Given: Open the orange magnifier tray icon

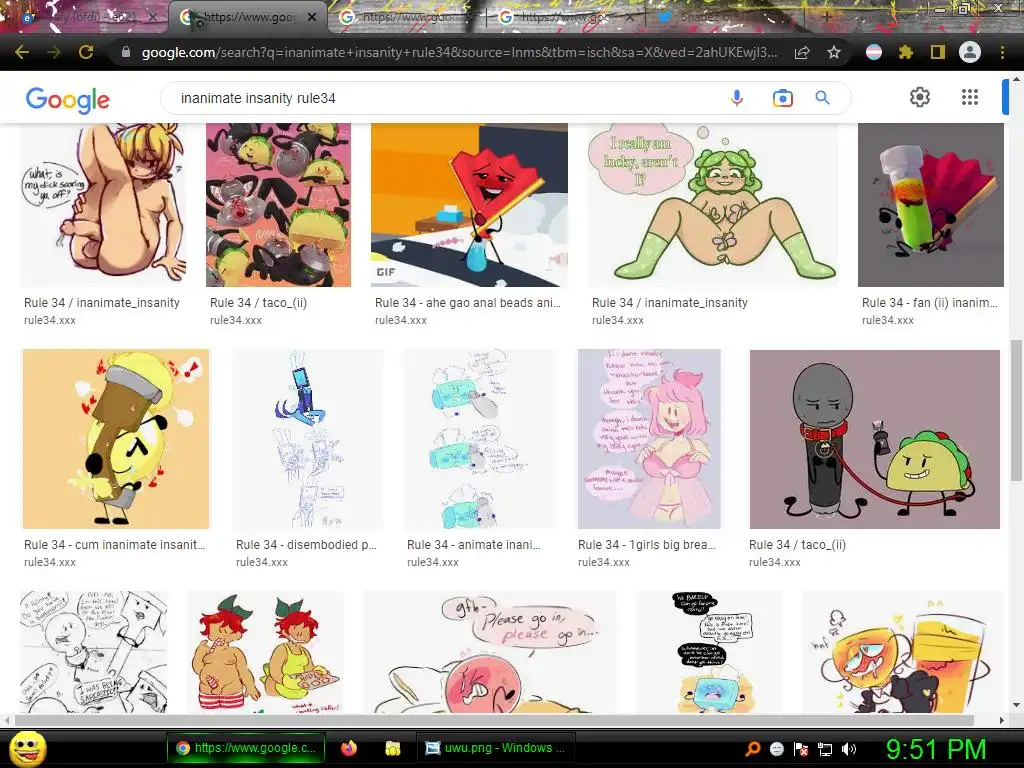Looking at the screenshot, I should (x=752, y=749).
